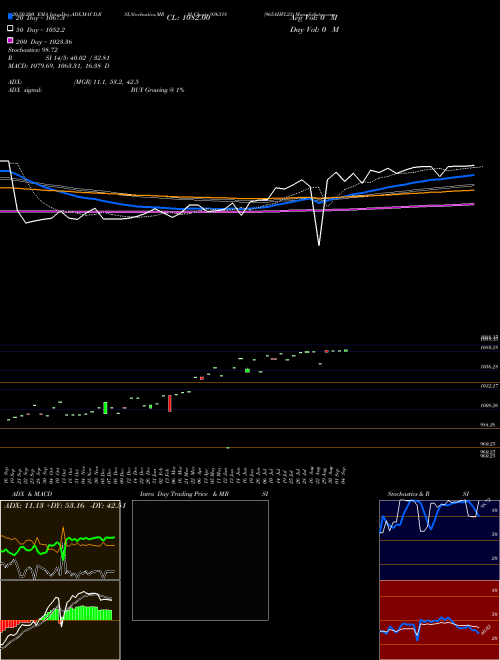Viewport: 500px width, 660px height.
Task: Click the ADX: 11.13 +DY: 53.16 header
Action: click(x=65, y=506)
